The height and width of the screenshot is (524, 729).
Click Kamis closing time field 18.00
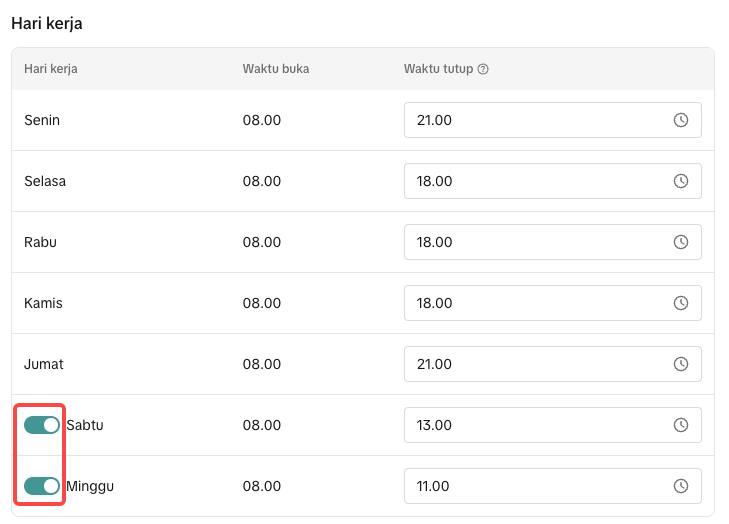[535, 303]
